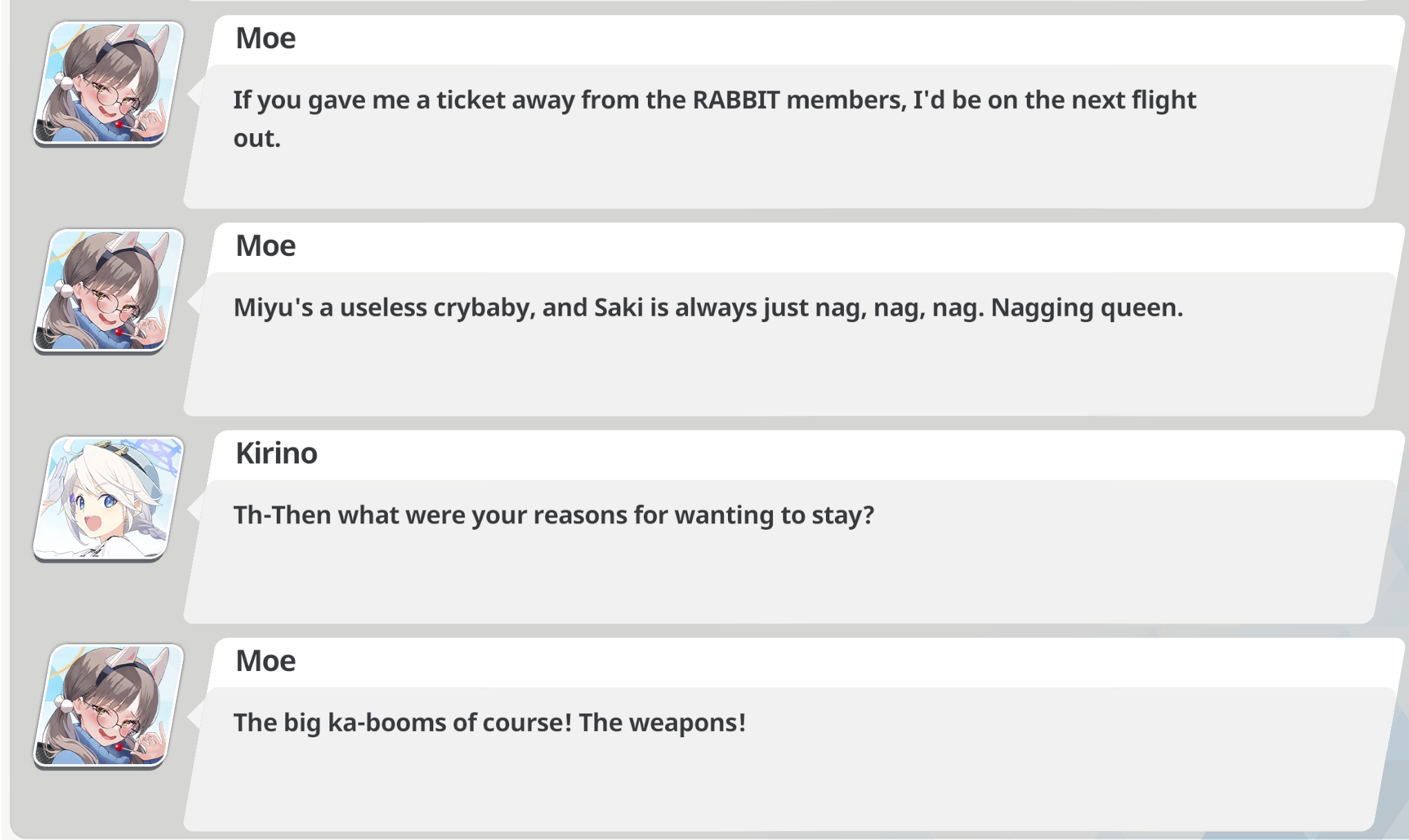Image resolution: width=1409 pixels, height=840 pixels.
Task: Click the Moe name above Miyu's crybaby line
Action: pyautogui.click(x=266, y=246)
